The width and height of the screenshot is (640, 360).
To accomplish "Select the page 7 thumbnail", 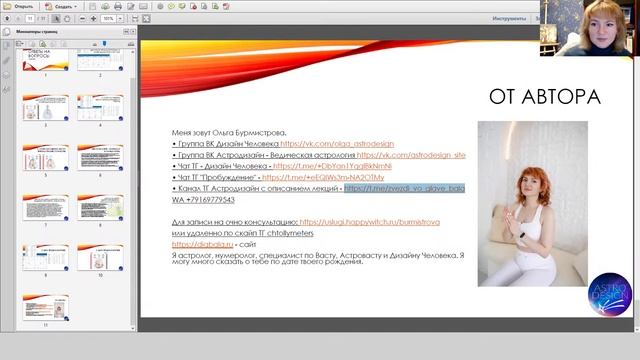I will (46, 207).
